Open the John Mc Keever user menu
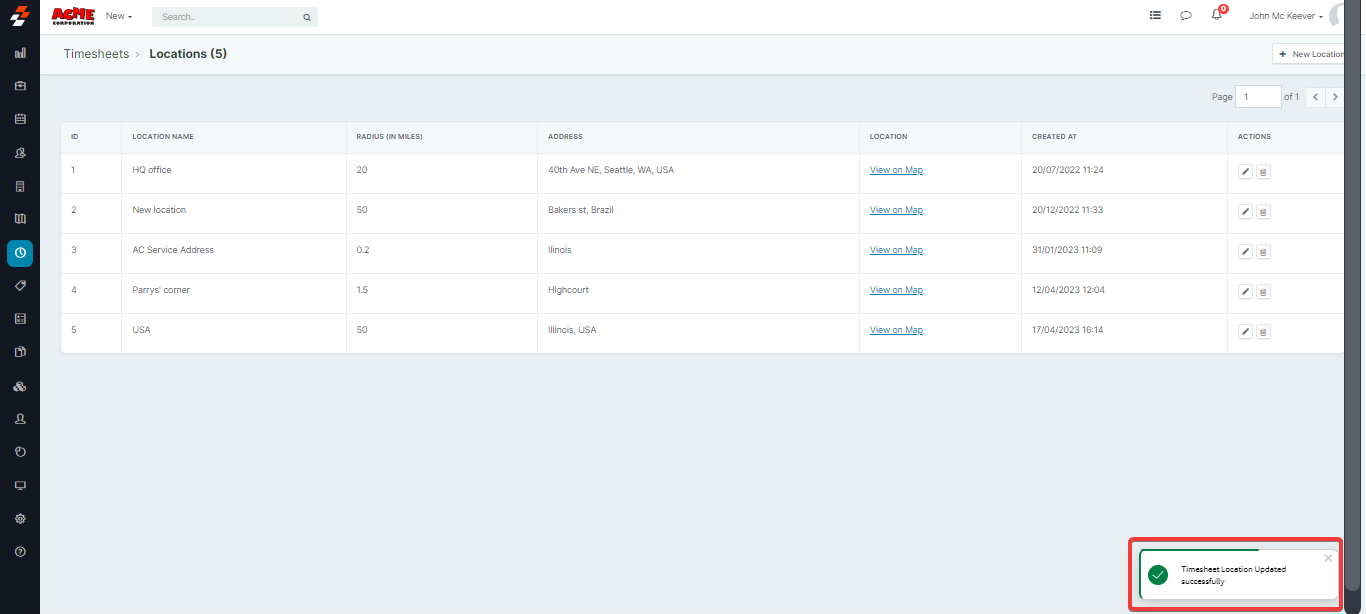Image resolution: width=1366 pixels, height=614 pixels. [x=1286, y=16]
